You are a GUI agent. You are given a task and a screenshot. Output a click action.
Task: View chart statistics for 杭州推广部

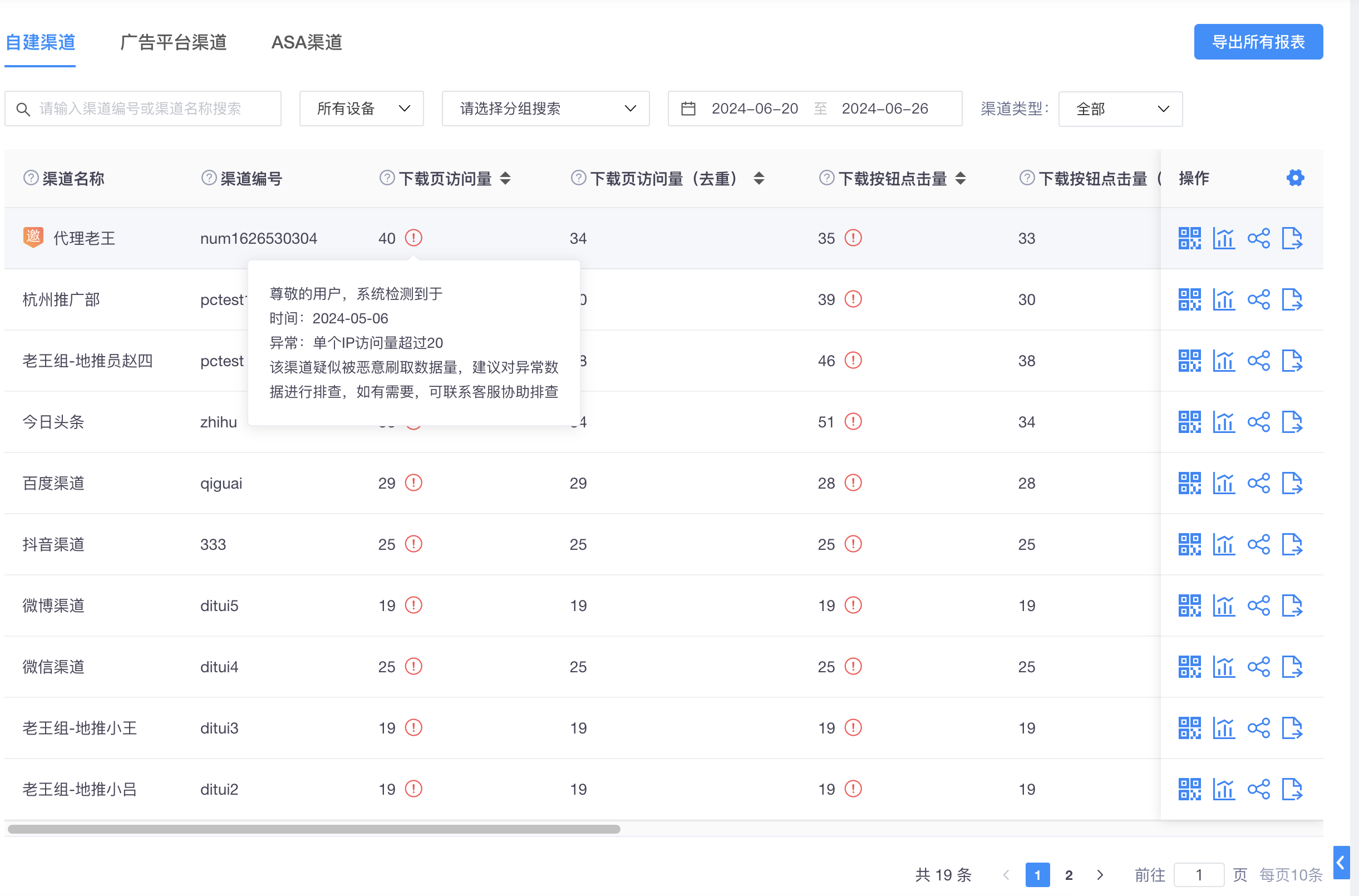(x=1224, y=299)
